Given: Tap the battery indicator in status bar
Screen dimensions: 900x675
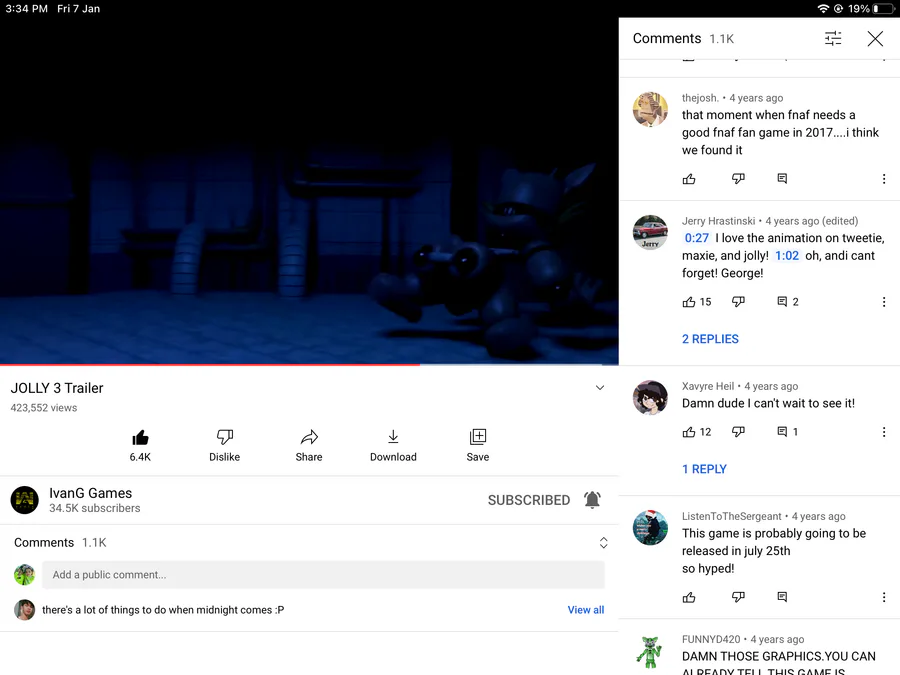Looking at the screenshot, I should click(x=883, y=9).
